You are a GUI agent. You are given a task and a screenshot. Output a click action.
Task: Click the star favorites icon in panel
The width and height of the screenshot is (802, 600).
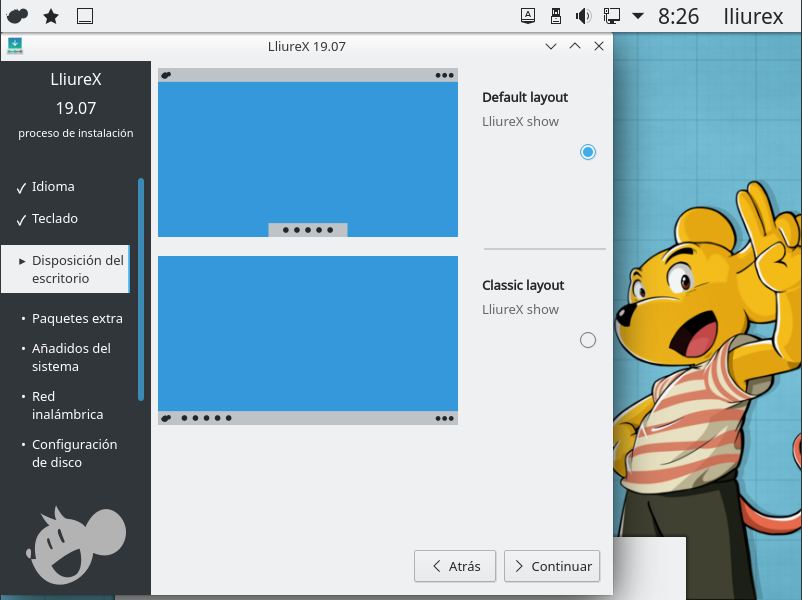click(x=51, y=16)
